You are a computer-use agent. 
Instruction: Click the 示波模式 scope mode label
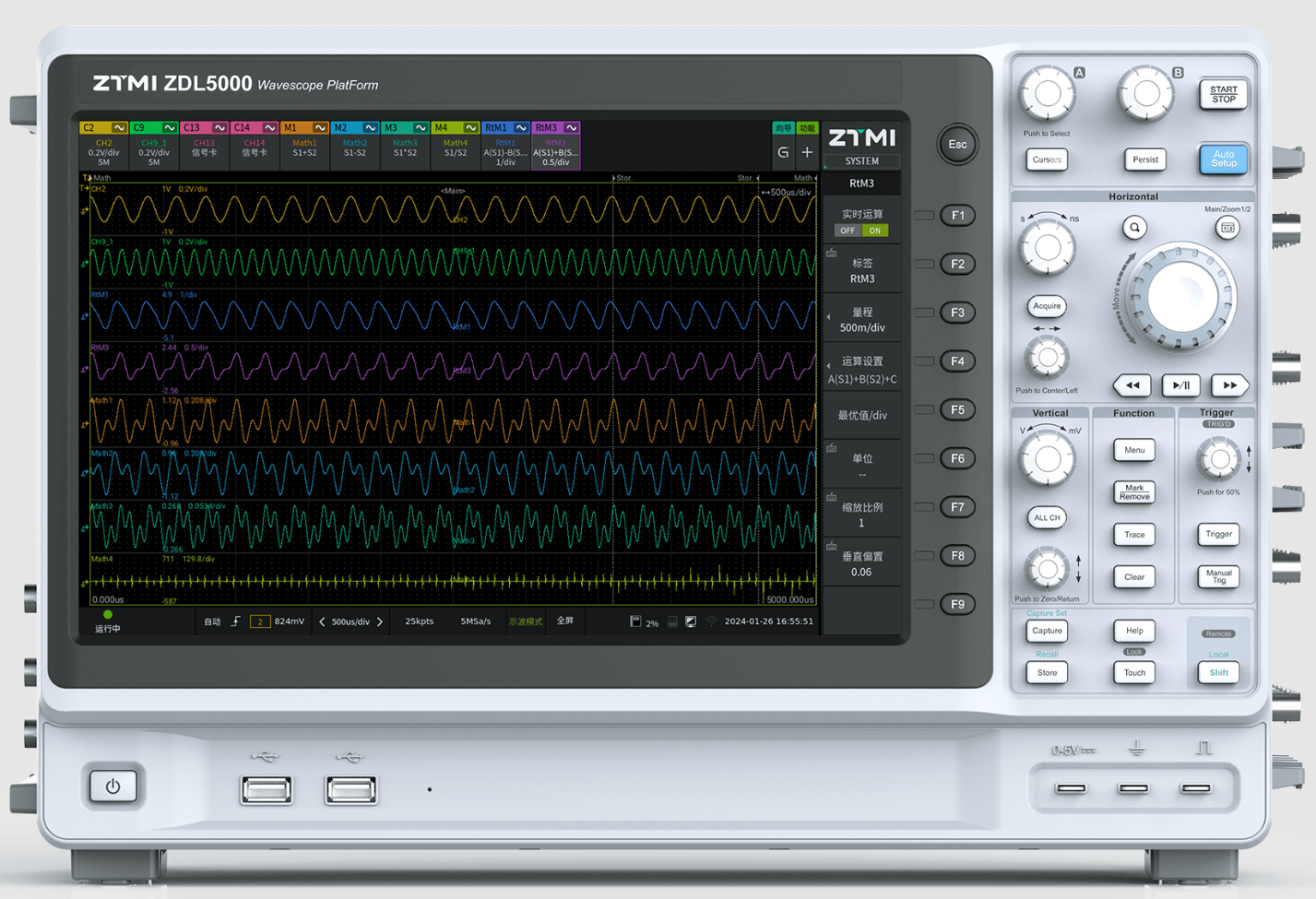coord(525,621)
